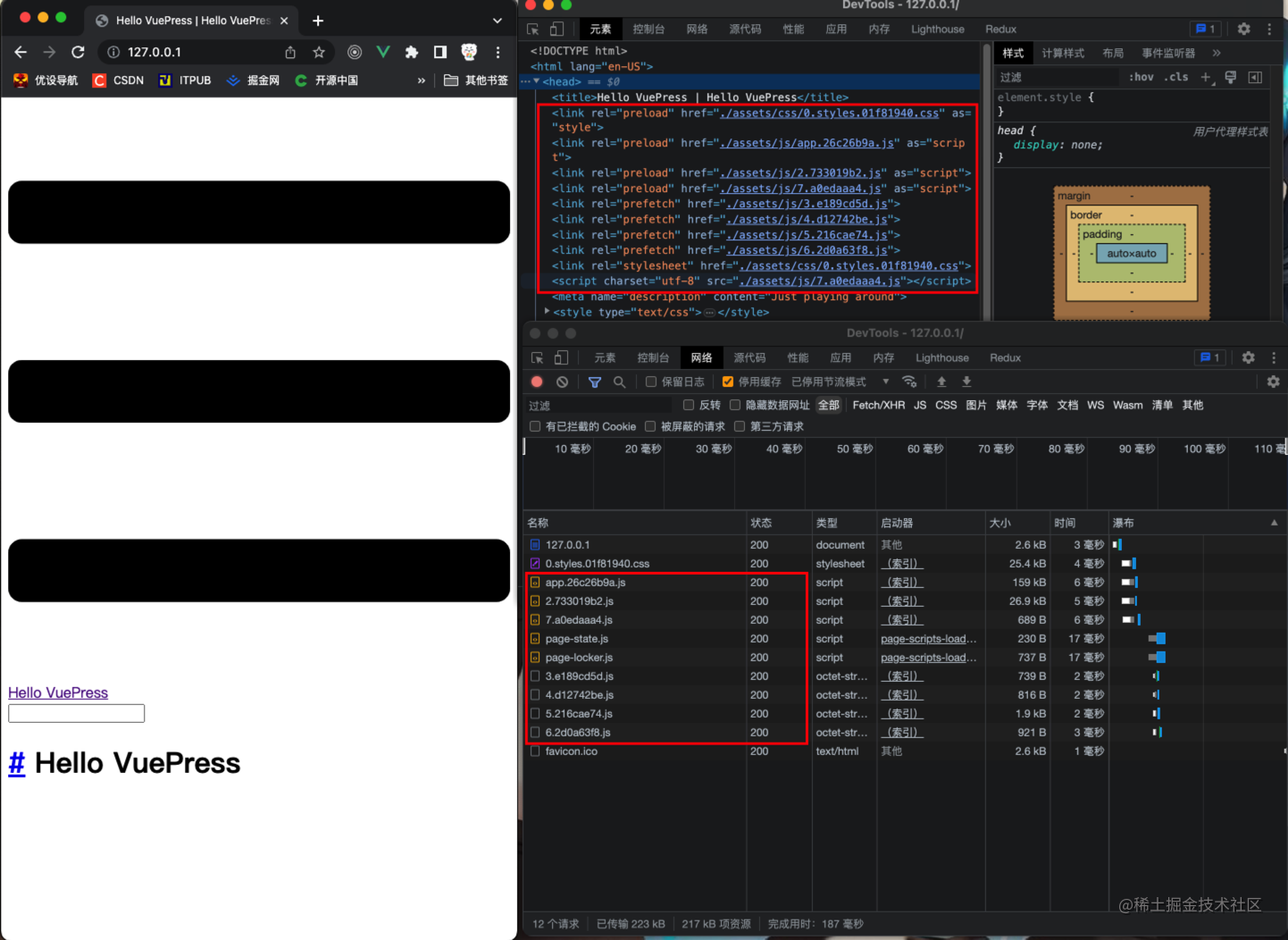The image size is (1288, 940).
Task: Switch to the Lighthouse tab in the upper DevTools window
Action: (x=938, y=29)
